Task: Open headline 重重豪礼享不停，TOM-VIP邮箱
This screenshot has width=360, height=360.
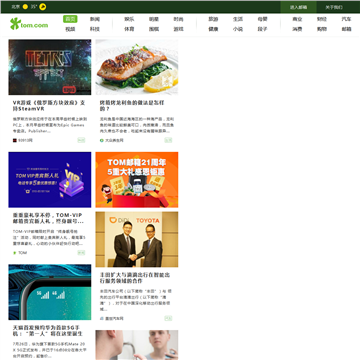Action: click(x=48, y=218)
